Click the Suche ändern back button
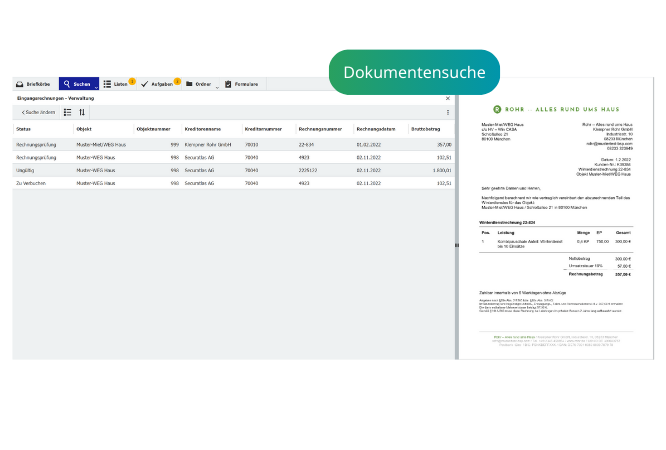666x450 pixels. tap(38, 112)
